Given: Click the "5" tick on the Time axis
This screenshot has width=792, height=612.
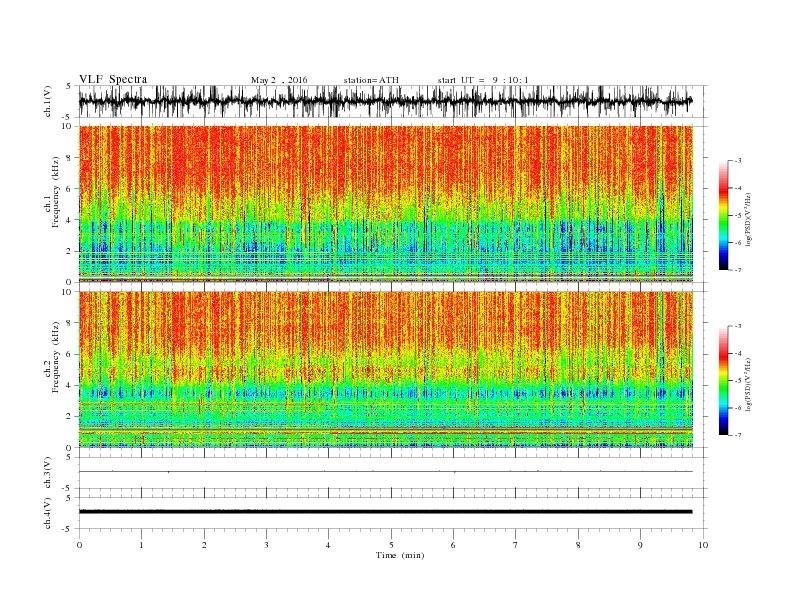Looking at the screenshot, I should tap(391, 545).
